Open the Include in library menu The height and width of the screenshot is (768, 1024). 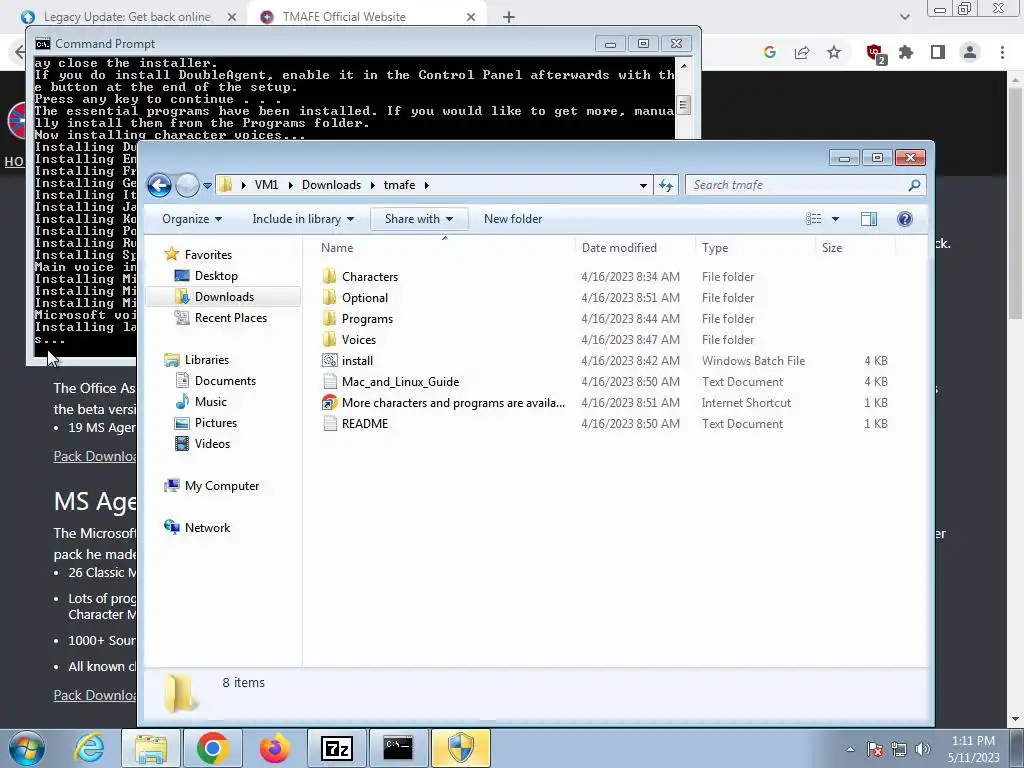tap(303, 219)
